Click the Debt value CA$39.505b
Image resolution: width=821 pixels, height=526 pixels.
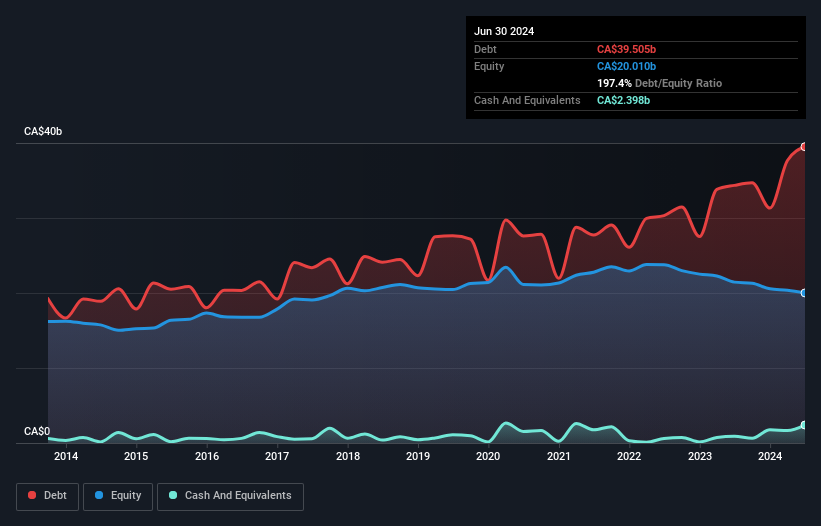[x=626, y=49]
